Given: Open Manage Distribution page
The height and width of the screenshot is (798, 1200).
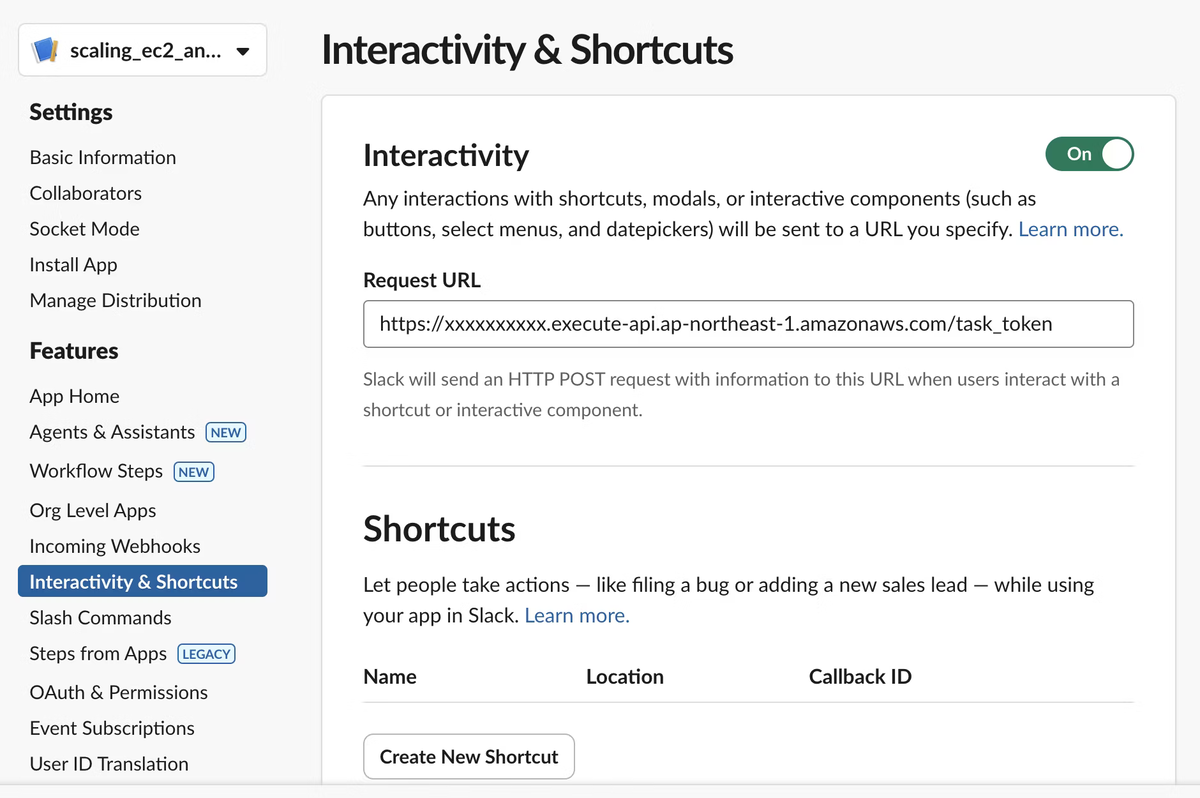Looking at the screenshot, I should coord(116,300).
